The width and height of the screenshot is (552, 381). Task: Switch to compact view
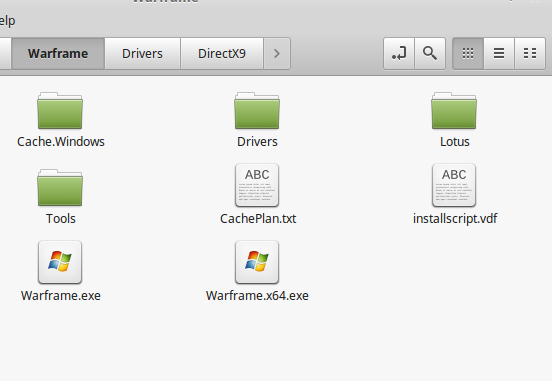(530, 54)
